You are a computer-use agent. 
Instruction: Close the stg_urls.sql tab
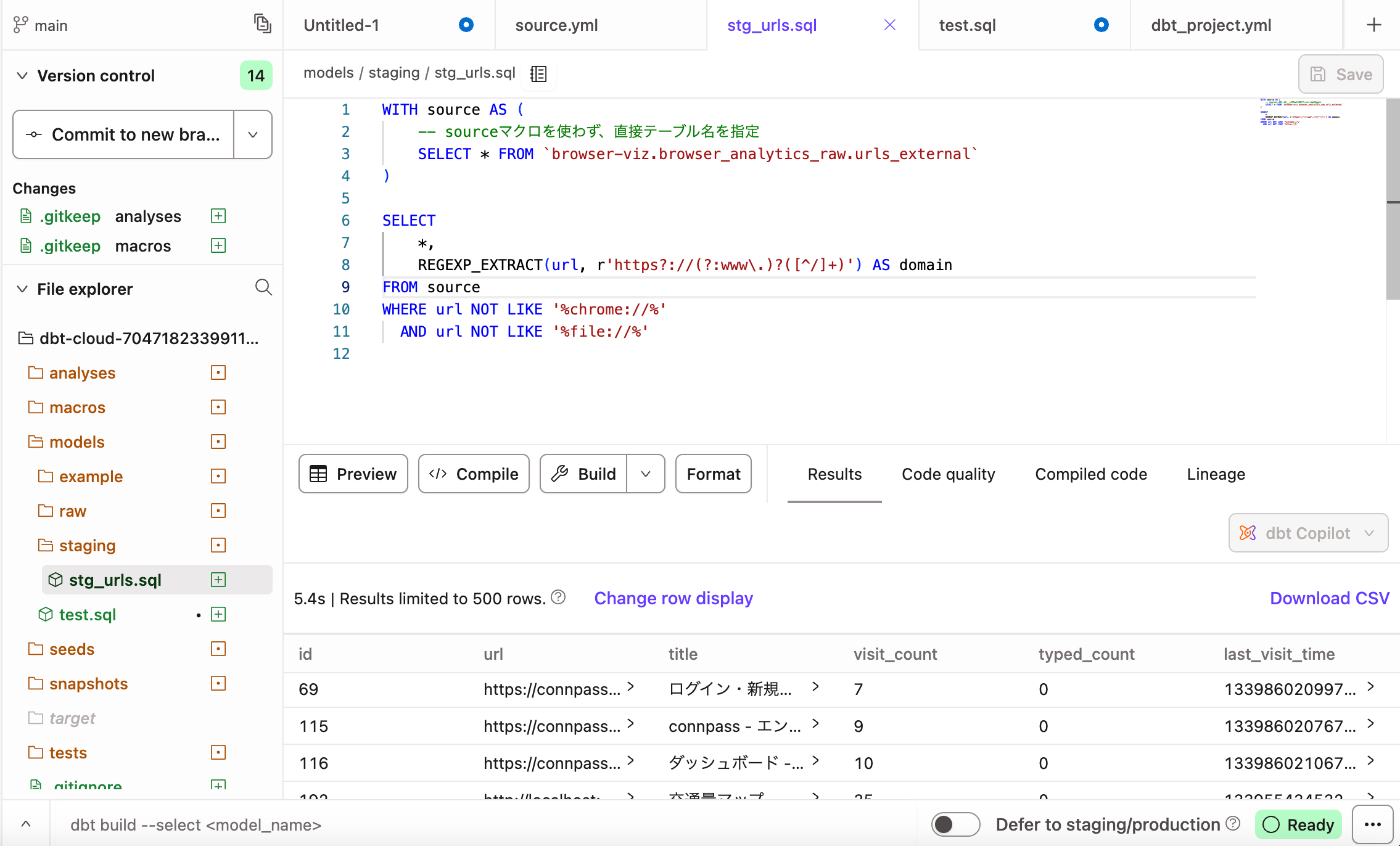pos(890,25)
